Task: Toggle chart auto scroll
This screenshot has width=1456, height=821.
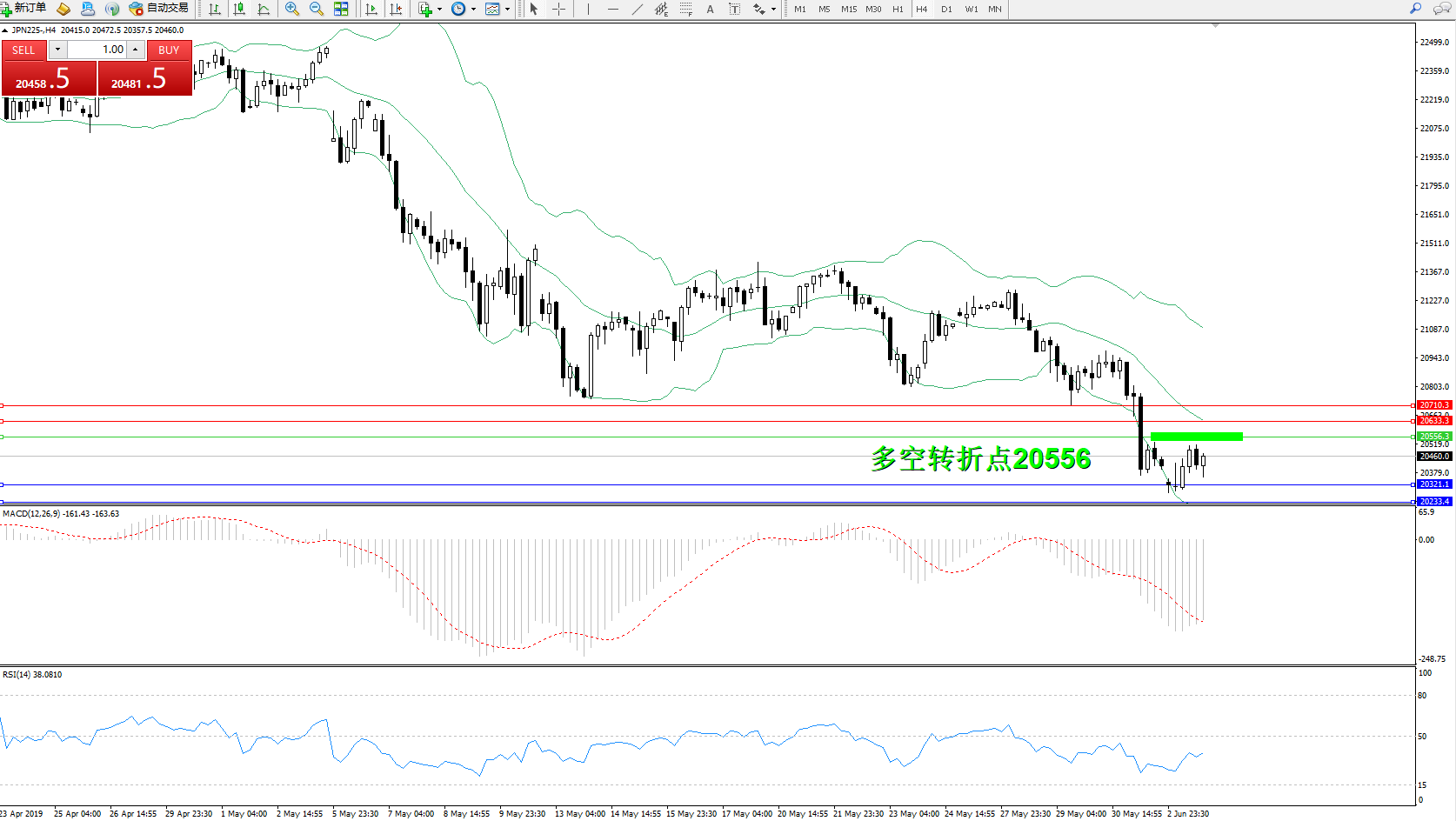Action: point(371,9)
